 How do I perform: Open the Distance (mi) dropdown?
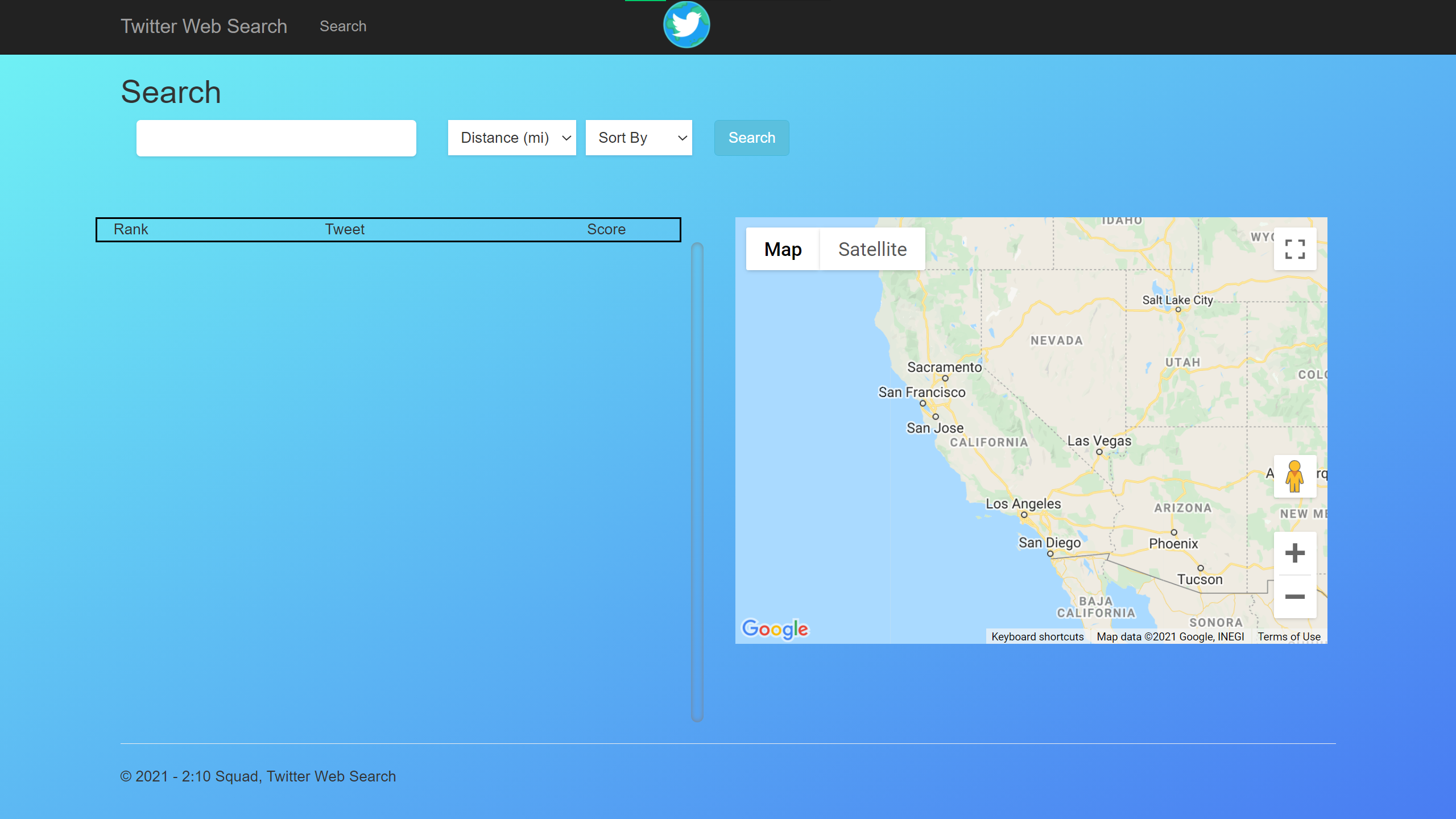click(512, 138)
